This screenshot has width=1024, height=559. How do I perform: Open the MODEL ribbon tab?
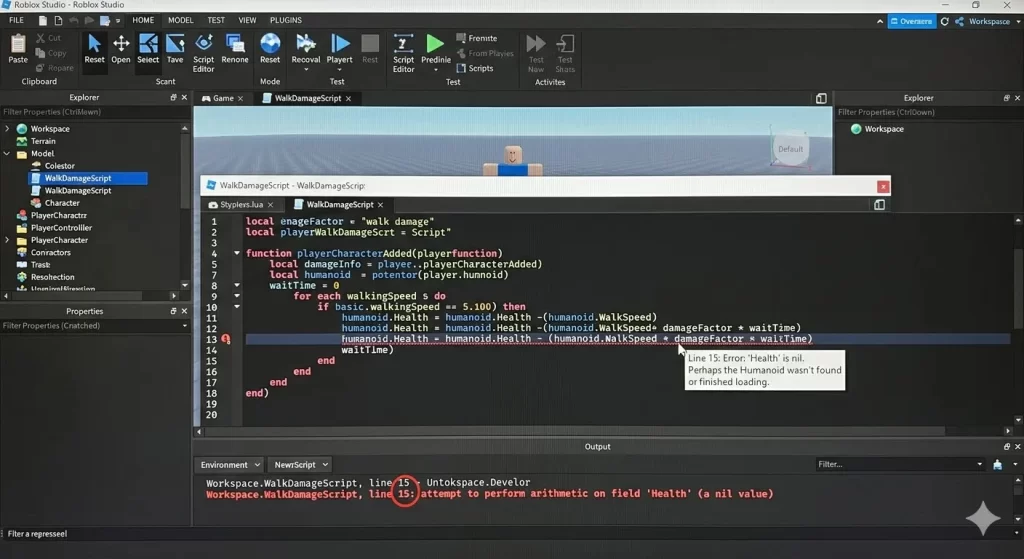point(180,20)
